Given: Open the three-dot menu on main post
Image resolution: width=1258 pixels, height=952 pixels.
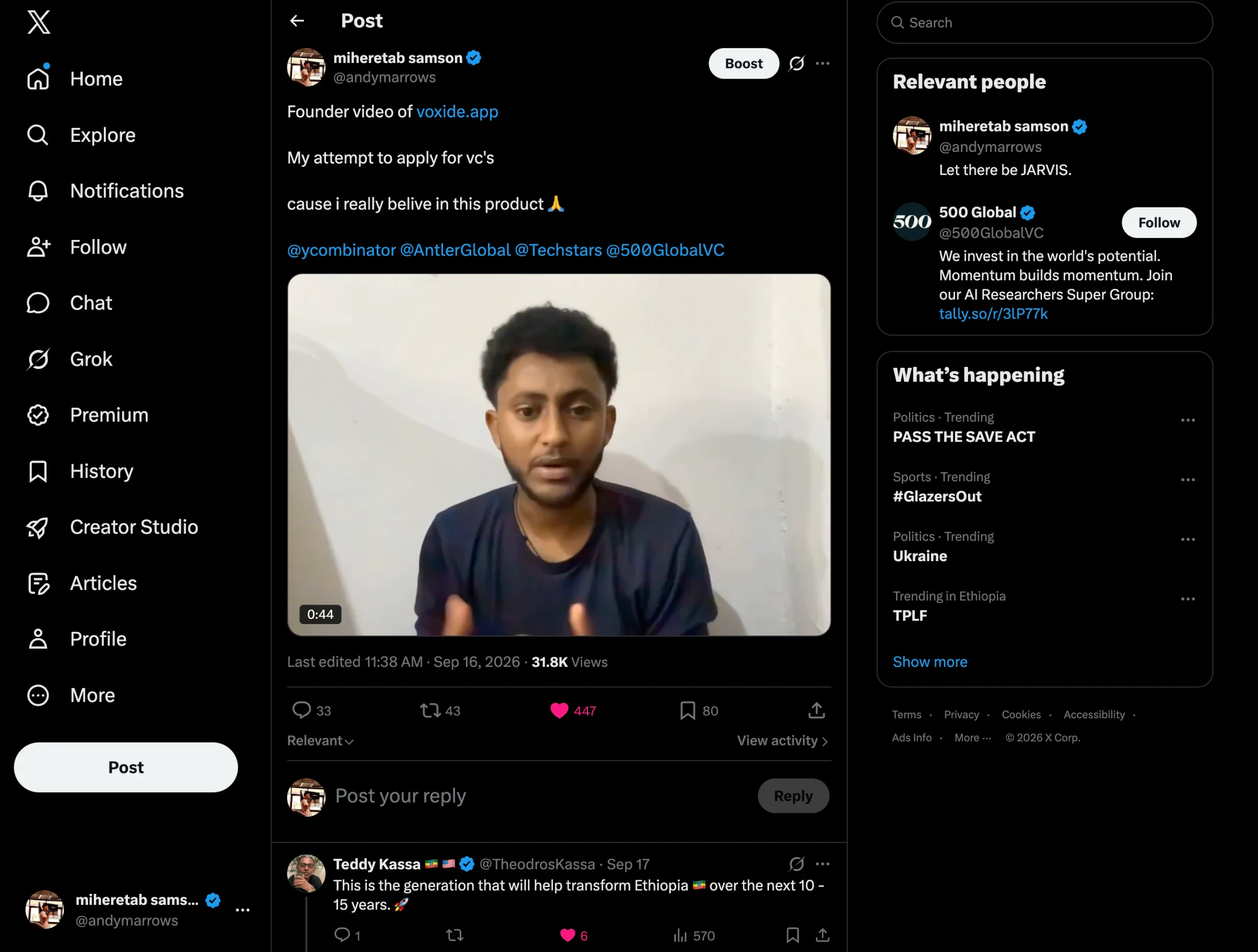Looking at the screenshot, I should (822, 63).
